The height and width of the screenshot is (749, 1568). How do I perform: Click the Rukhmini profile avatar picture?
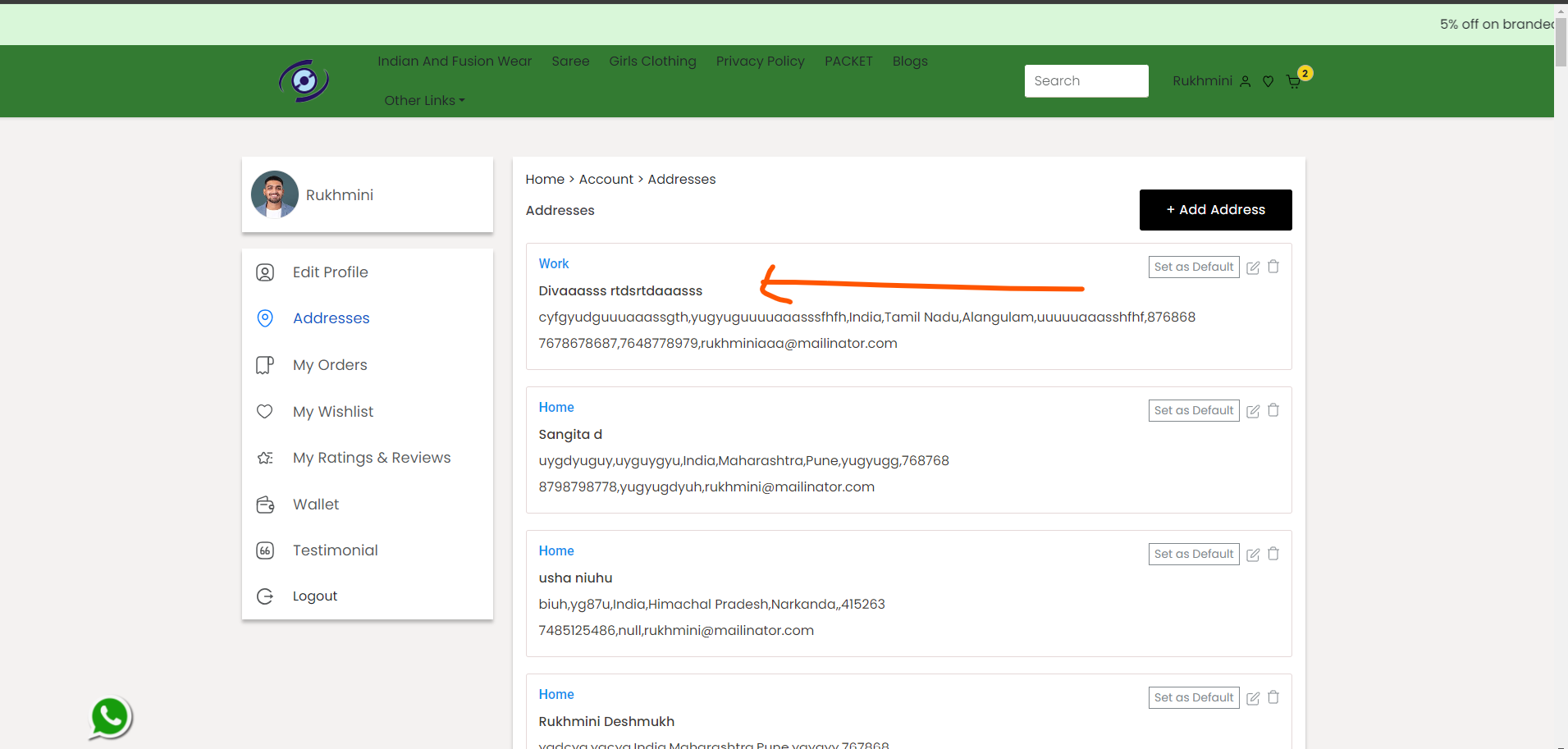pos(275,194)
